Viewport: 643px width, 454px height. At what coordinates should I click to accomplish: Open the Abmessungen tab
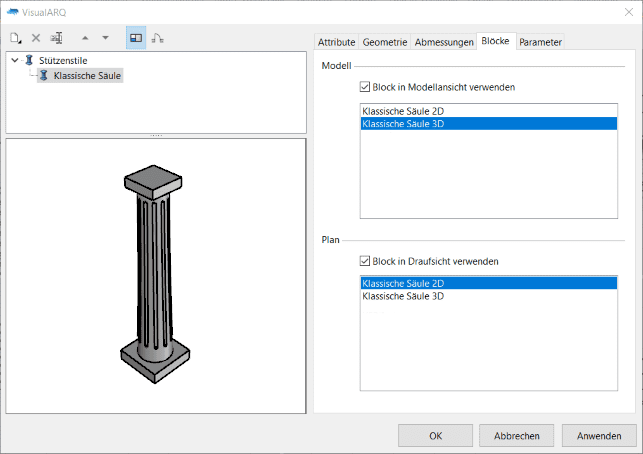click(444, 42)
